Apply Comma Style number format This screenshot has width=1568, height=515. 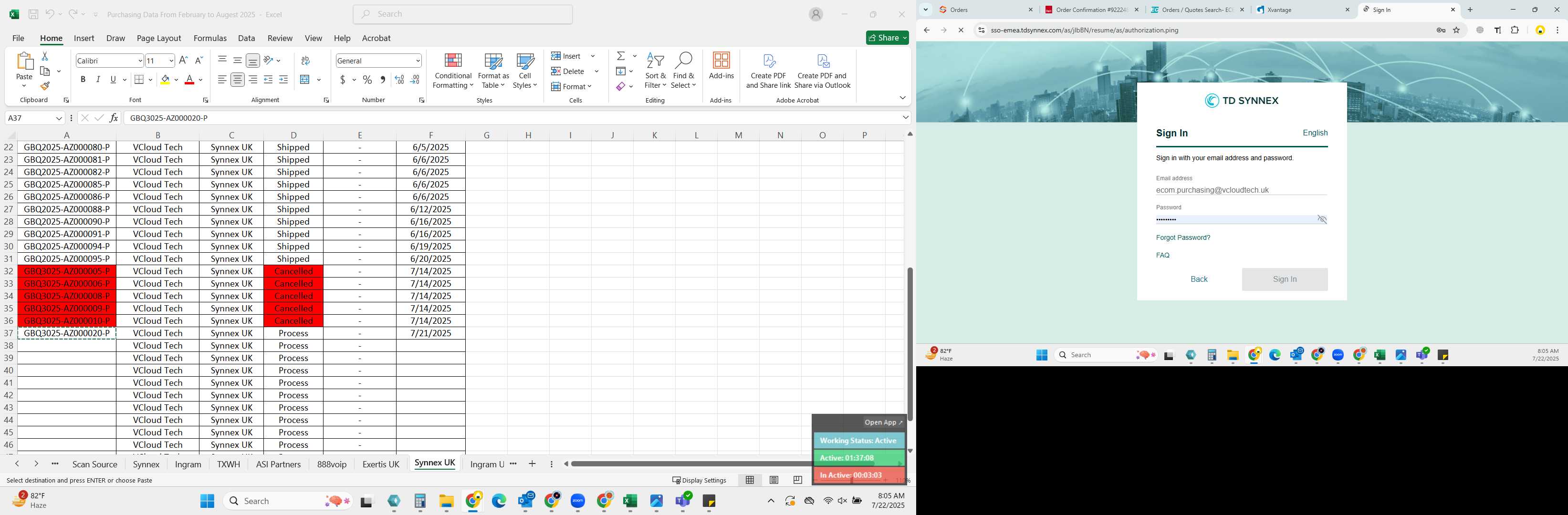(382, 80)
